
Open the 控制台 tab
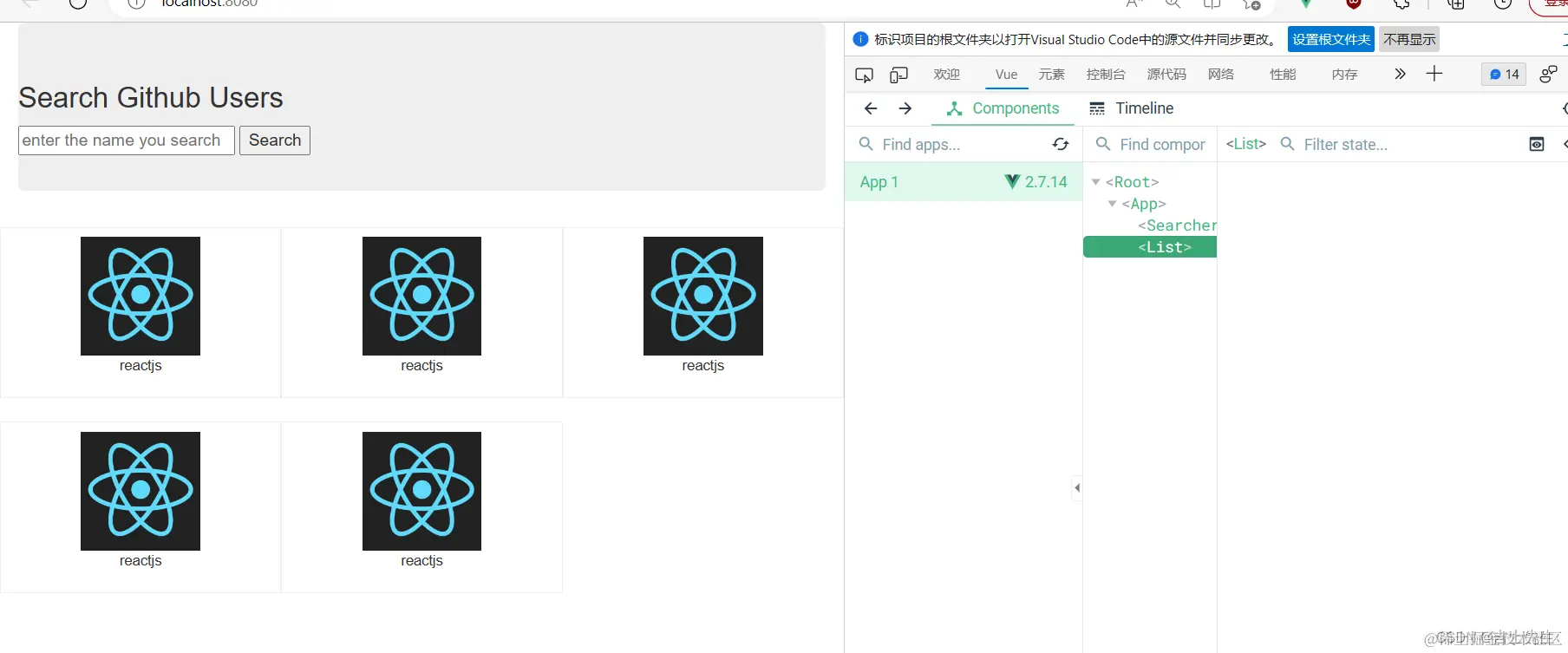point(1106,75)
